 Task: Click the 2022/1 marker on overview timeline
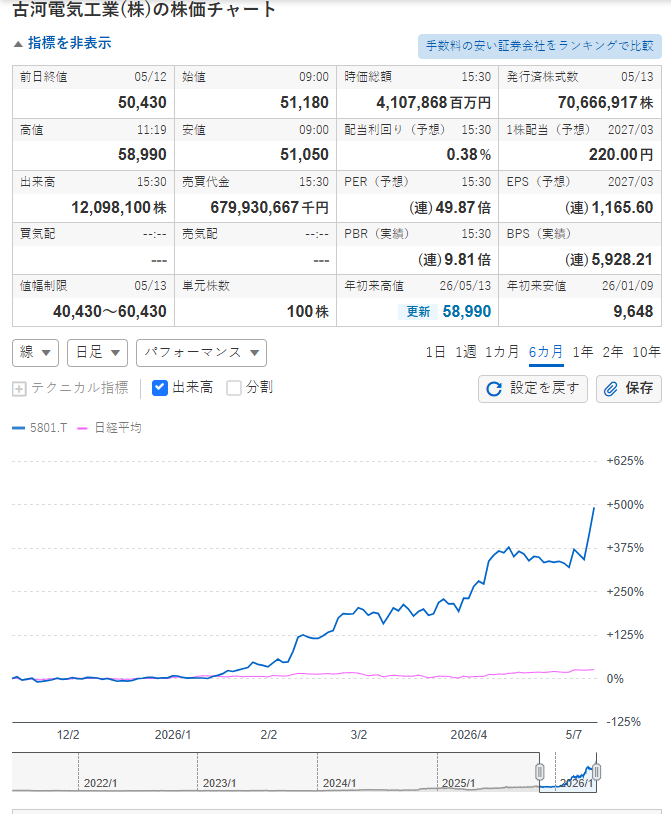click(100, 783)
